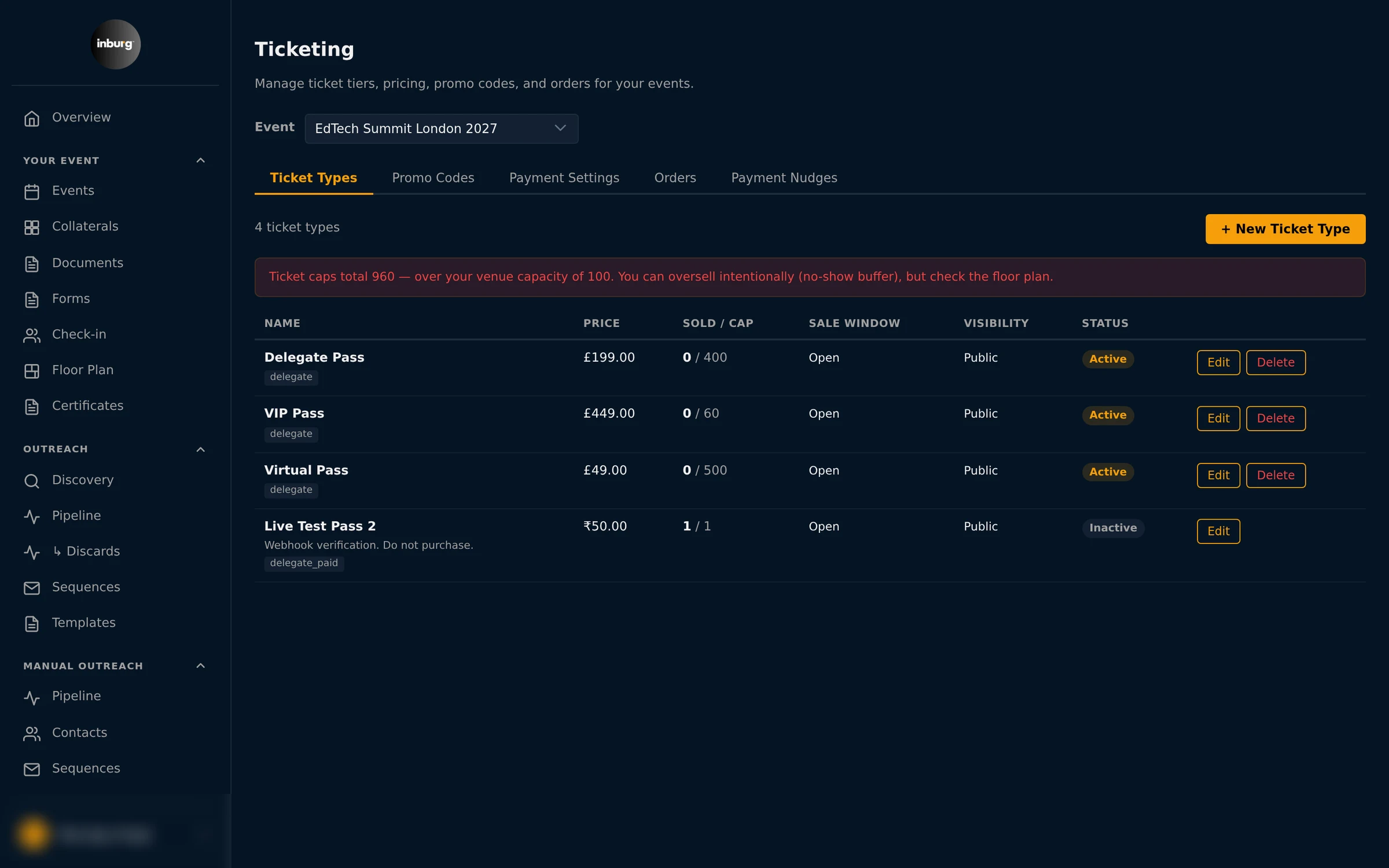This screenshot has width=1389, height=868.
Task: Click the Virtual Pass name
Action: [306, 470]
